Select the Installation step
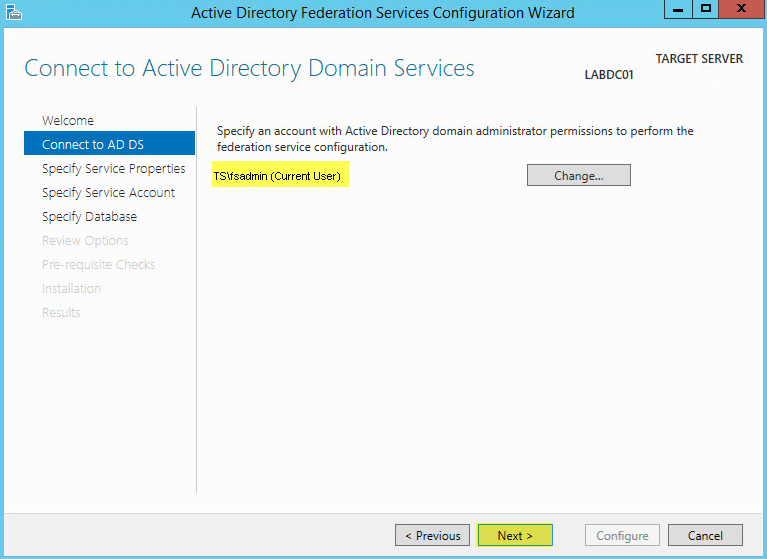The image size is (767, 559). tap(71, 288)
